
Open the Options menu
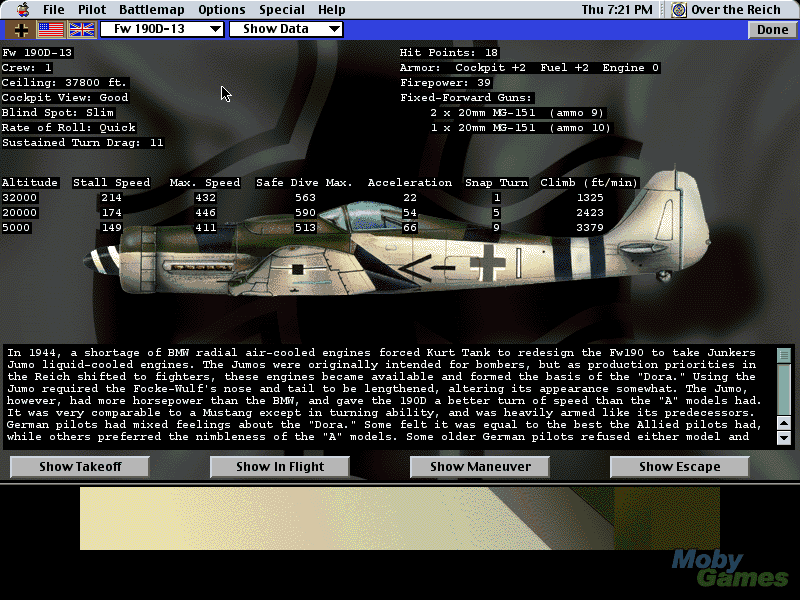(221, 10)
